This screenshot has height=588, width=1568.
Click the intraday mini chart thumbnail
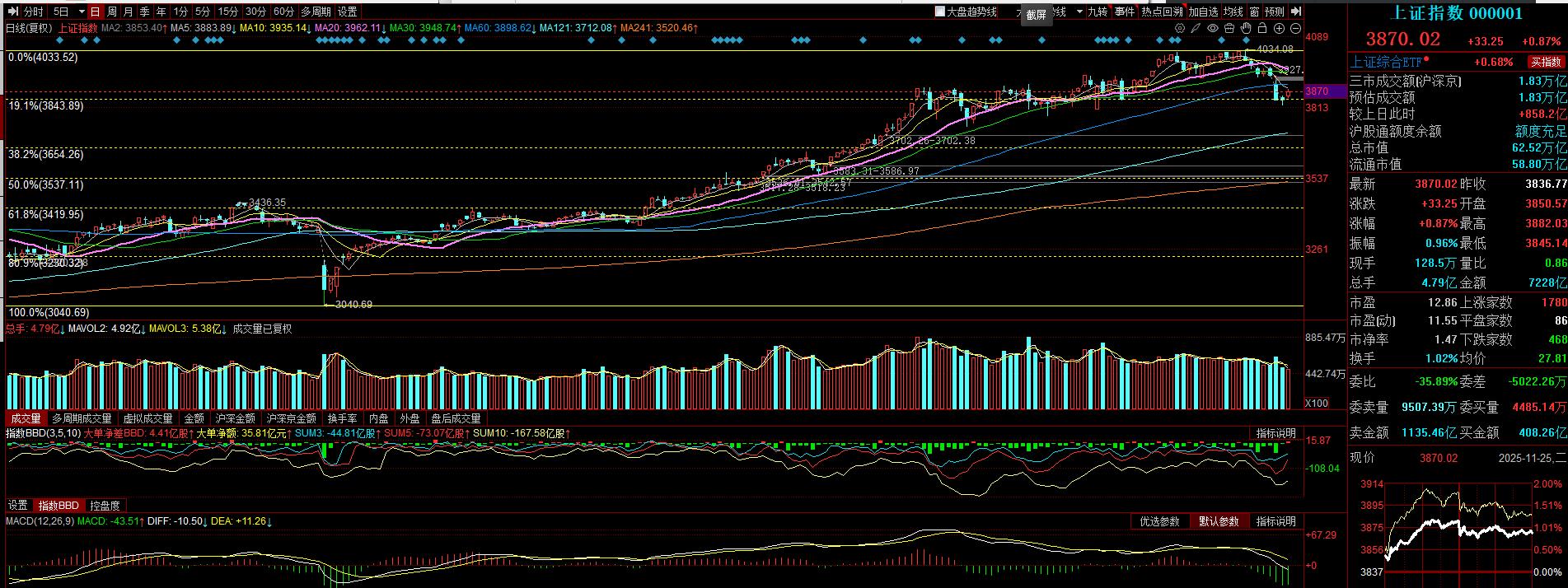[x=1458, y=527]
